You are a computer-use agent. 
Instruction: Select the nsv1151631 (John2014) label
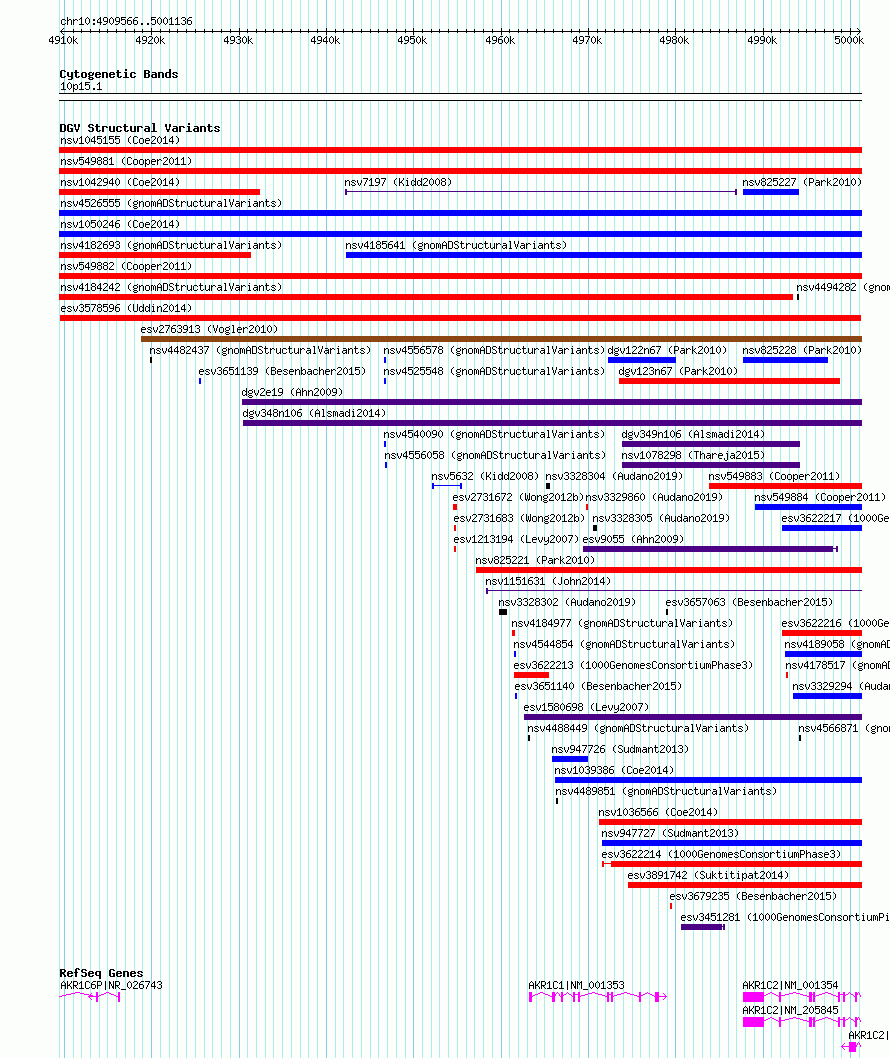(x=548, y=581)
